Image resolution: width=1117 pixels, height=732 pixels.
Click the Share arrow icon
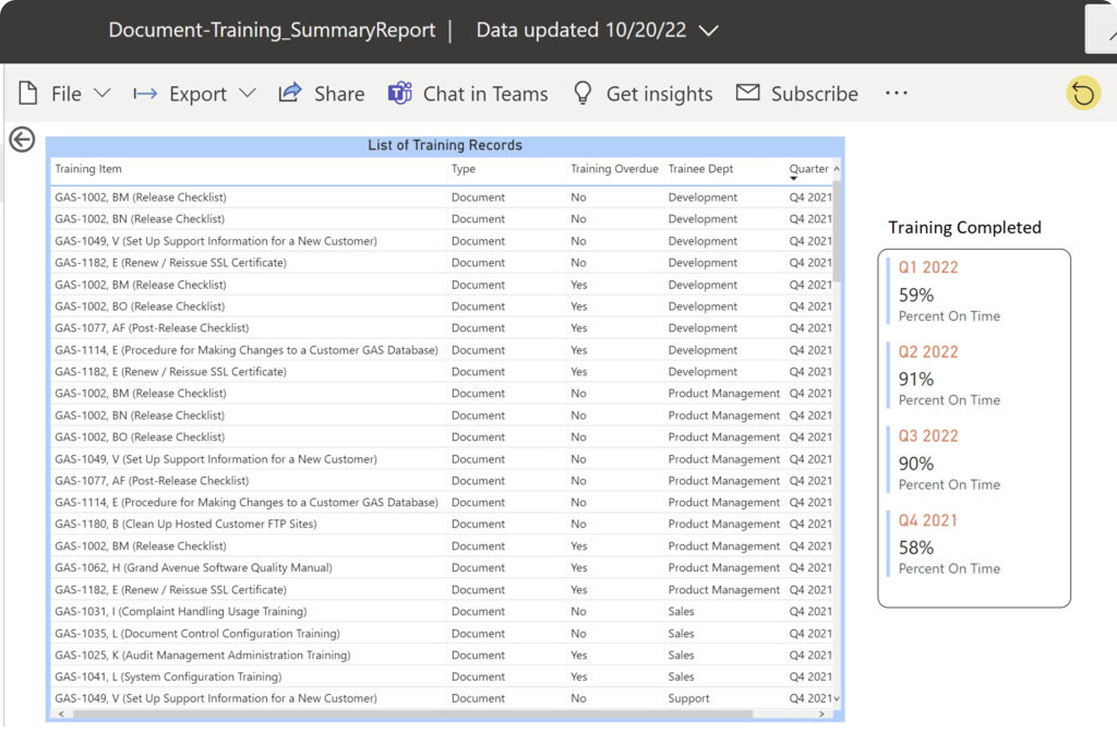click(290, 93)
